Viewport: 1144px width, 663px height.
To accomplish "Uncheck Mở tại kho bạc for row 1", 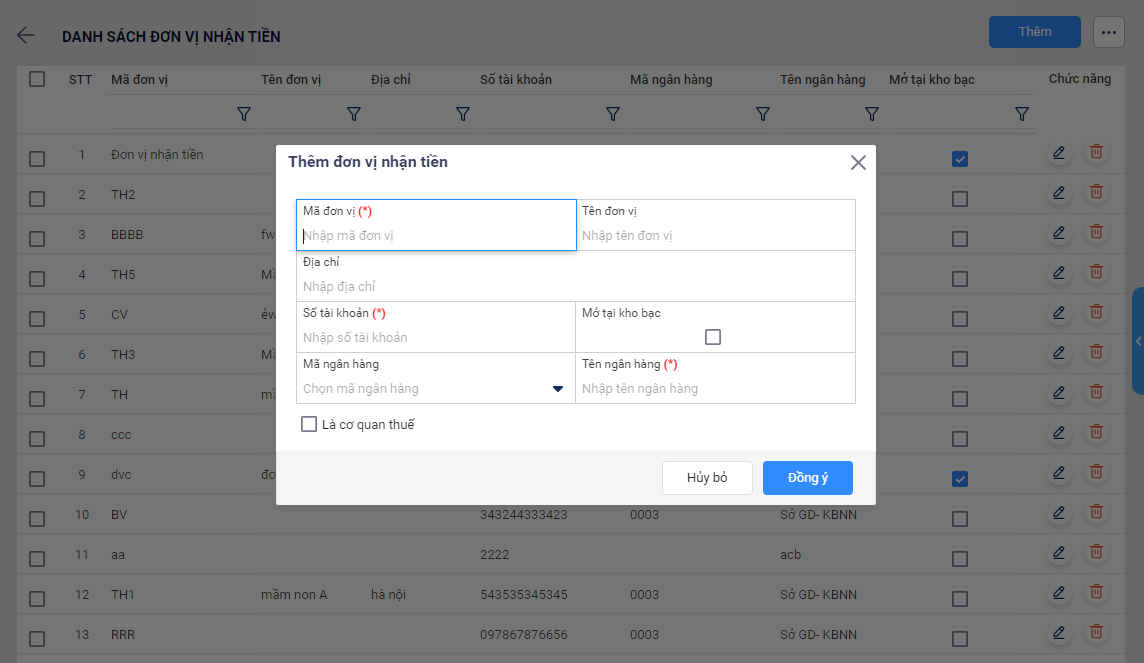I will pyautogui.click(x=960, y=159).
